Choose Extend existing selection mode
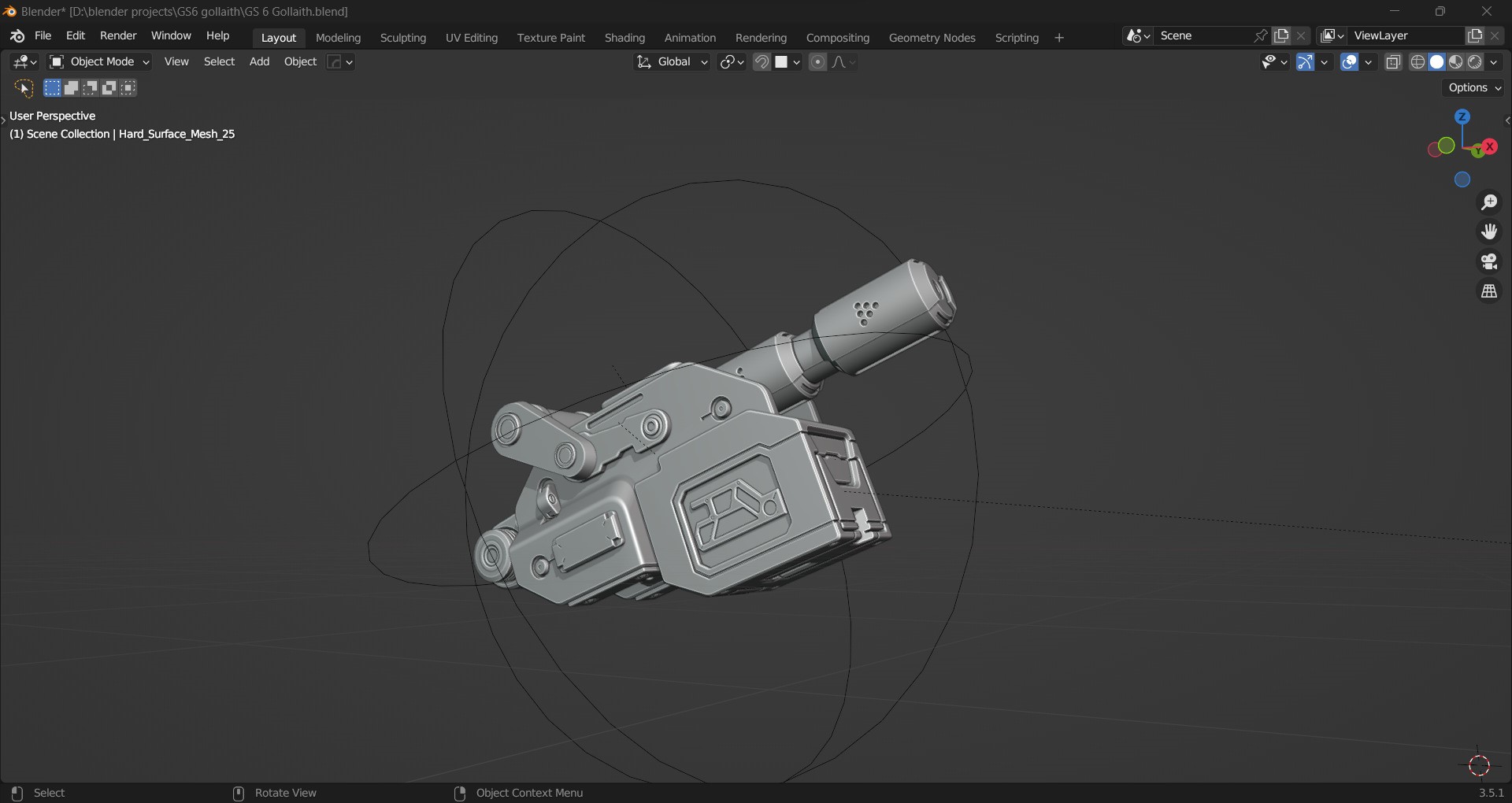This screenshot has width=1512, height=803. tap(71, 88)
